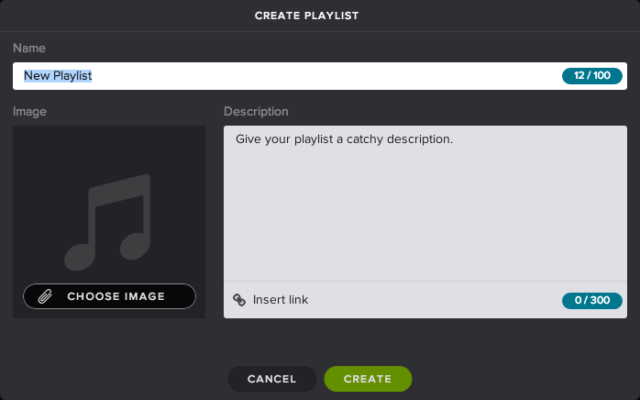Click the dark image preview panel
The width and height of the screenshot is (640, 400).
(x=109, y=222)
